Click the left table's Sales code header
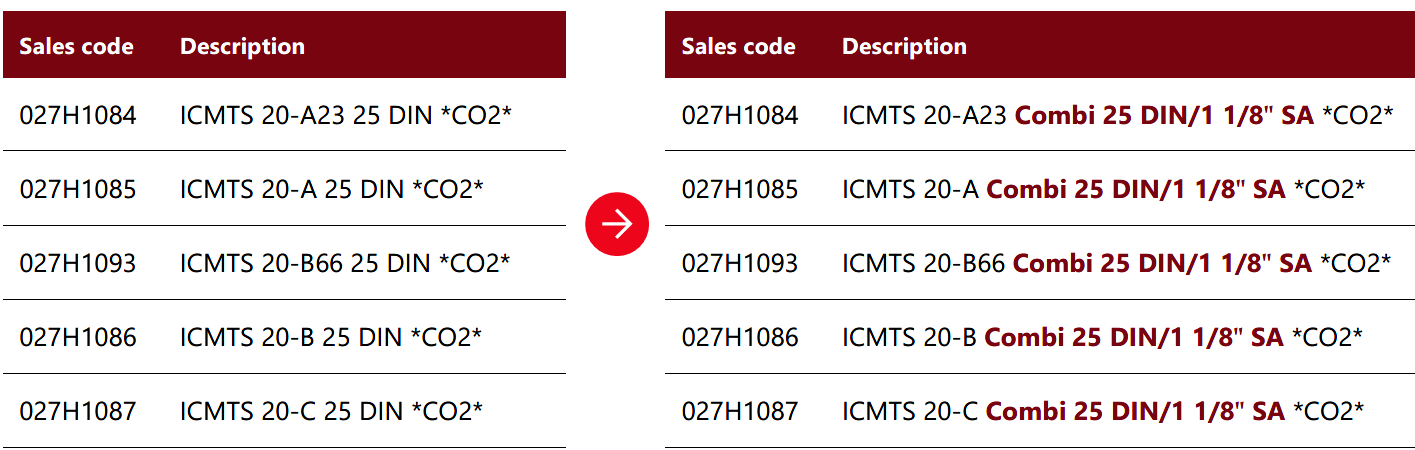The width and height of the screenshot is (1415, 450). point(76,46)
